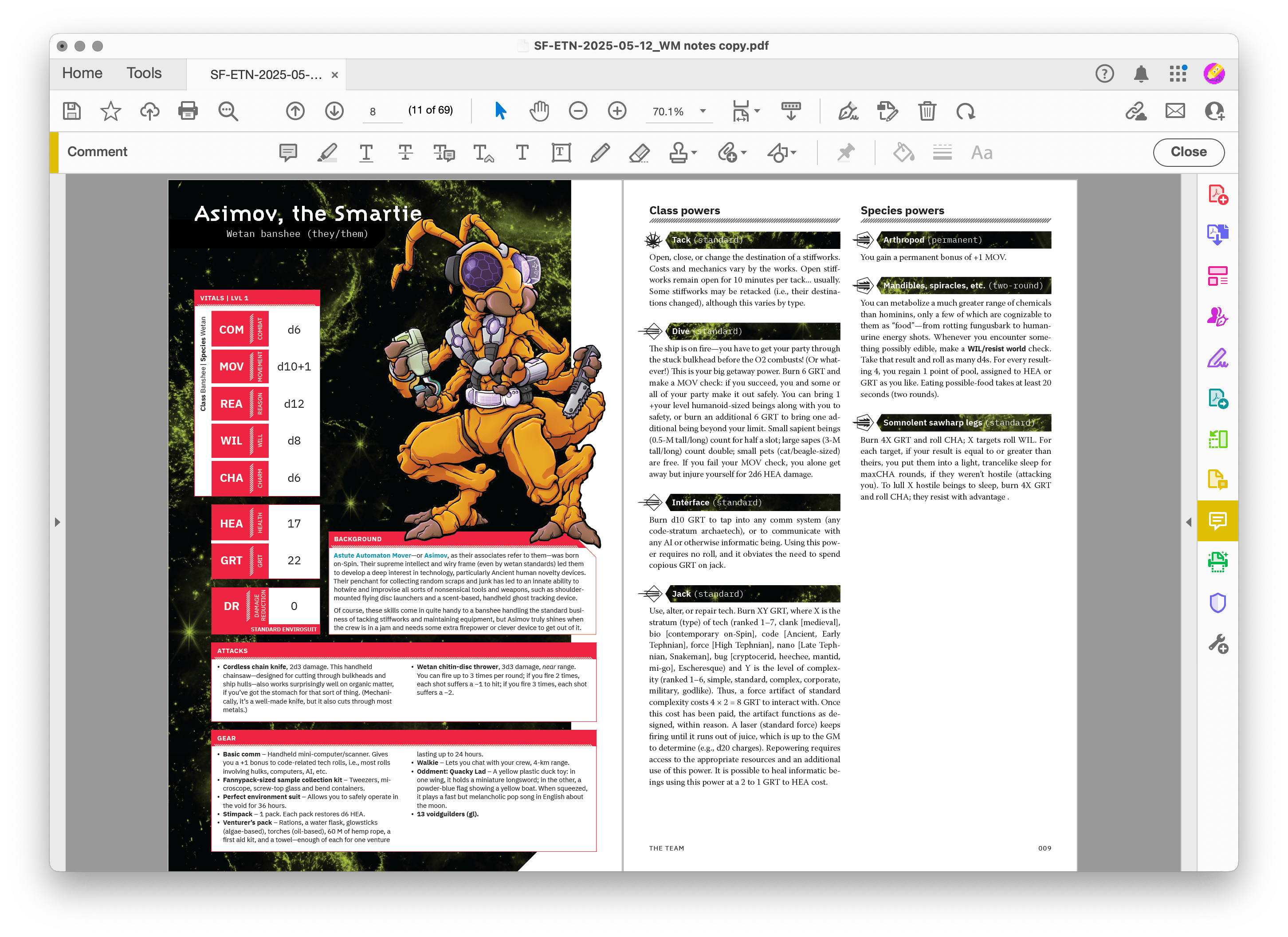Open the Tools tab
Viewport: 1288px width, 937px height.
point(144,73)
